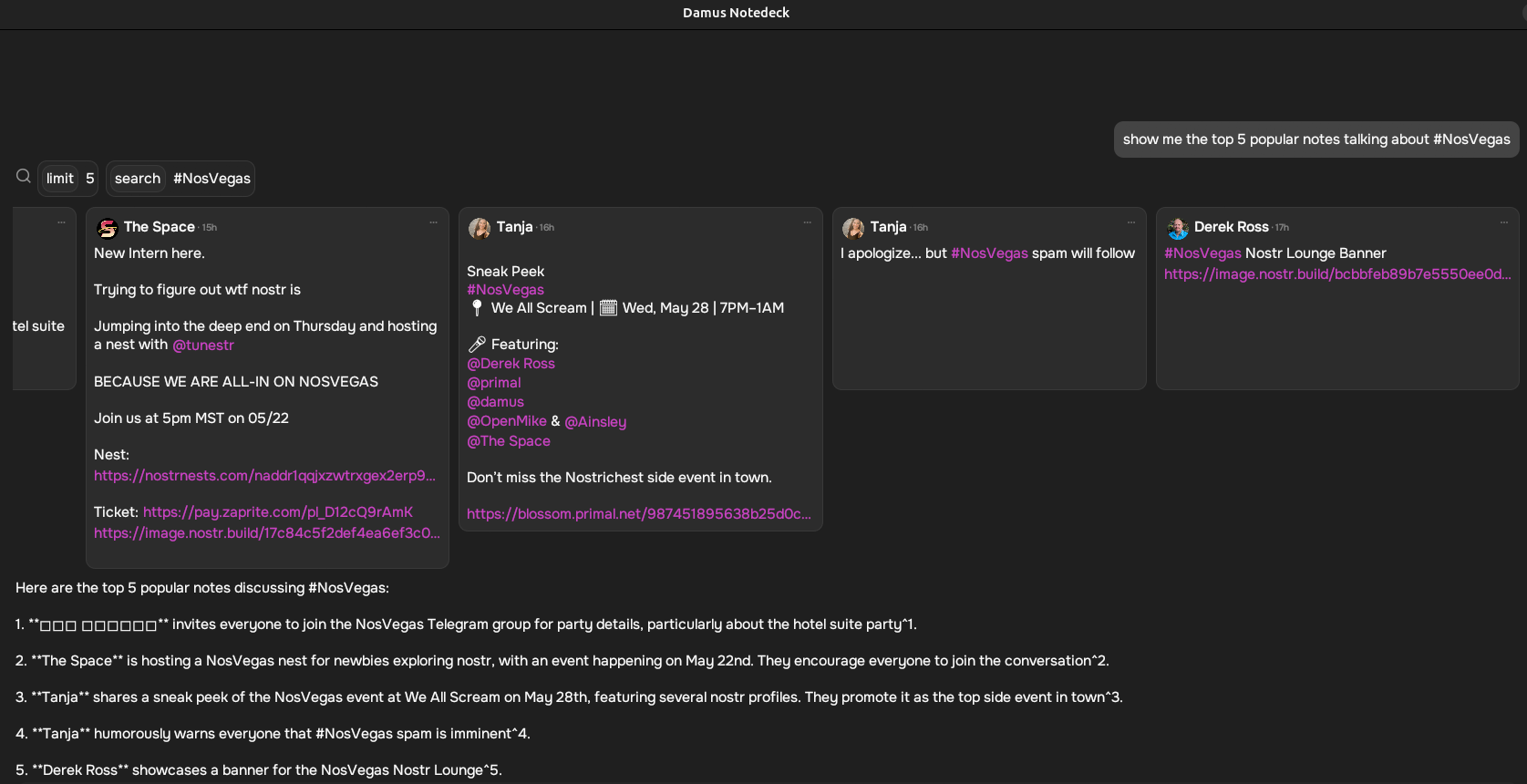Click summary item 4 about NosVegas spam
This screenshot has width=1527, height=784.
(273, 734)
